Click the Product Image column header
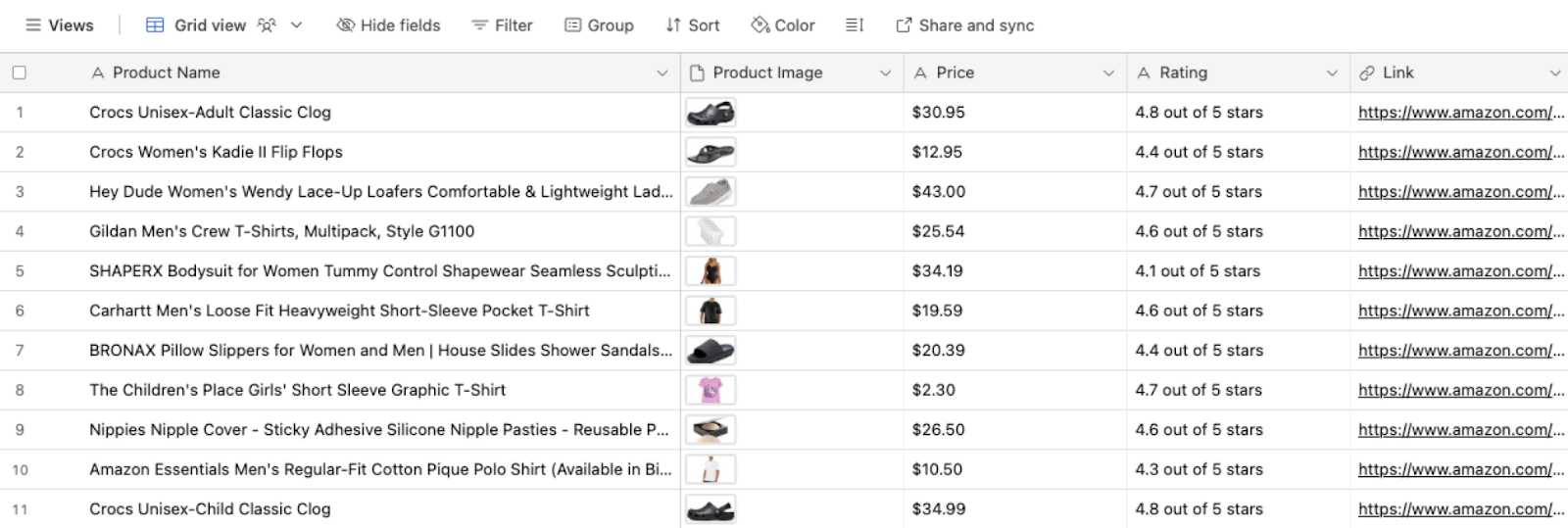Viewport: 1568px width, 528px height. pyautogui.click(x=792, y=72)
